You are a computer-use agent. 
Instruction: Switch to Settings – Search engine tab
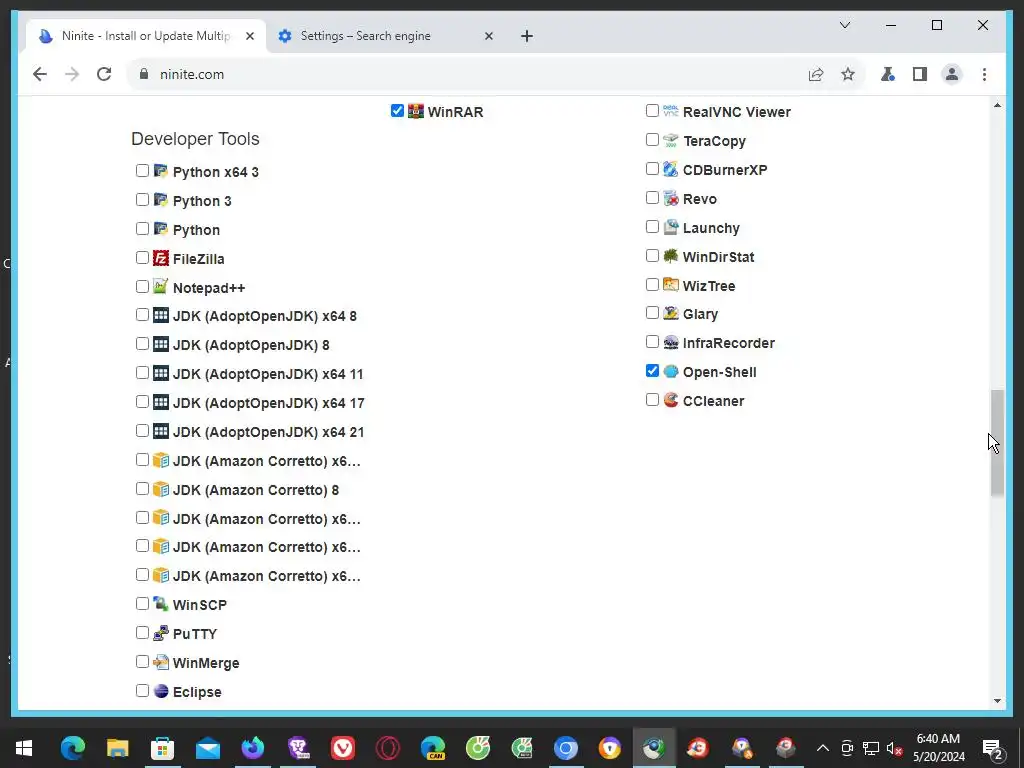(387, 36)
